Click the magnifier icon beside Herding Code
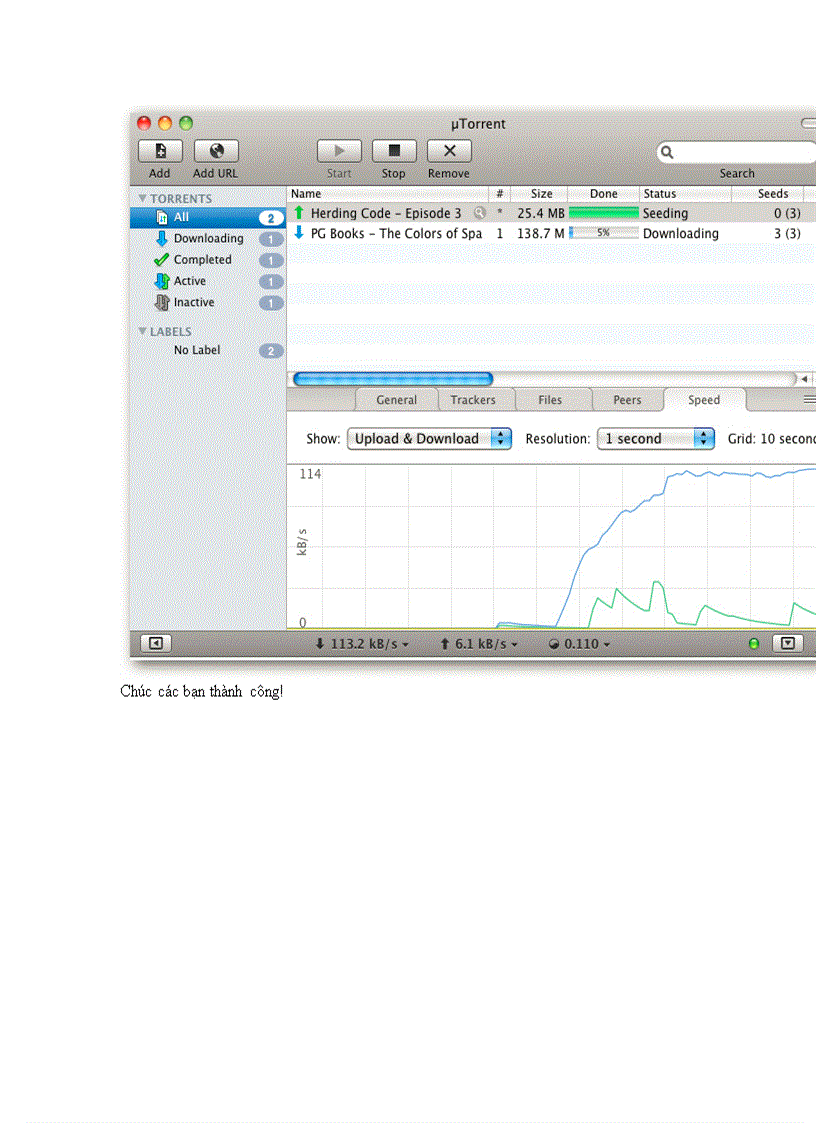Viewport: 816px width, 1123px height. [x=480, y=213]
